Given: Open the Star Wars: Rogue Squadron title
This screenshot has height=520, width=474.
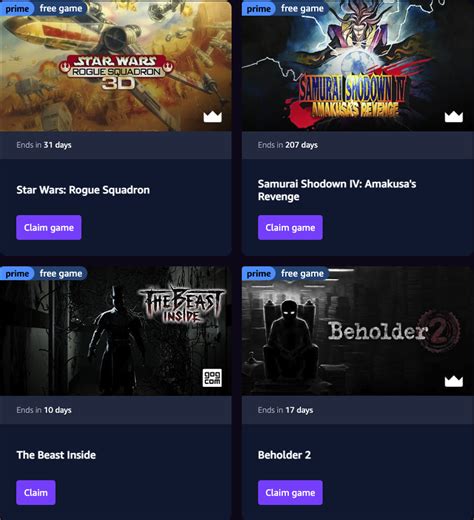Looking at the screenshot, I should [83, 190].
